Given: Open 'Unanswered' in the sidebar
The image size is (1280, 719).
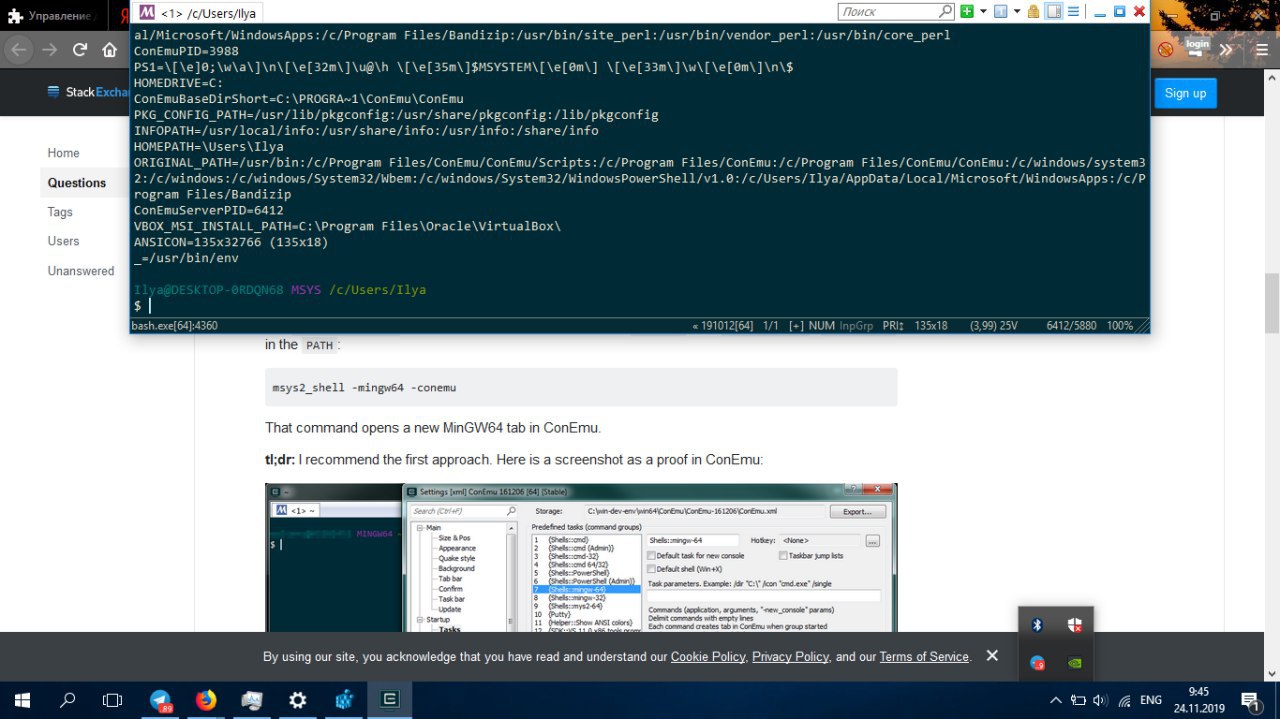Looking at the screenshot, I should click(81, 271).
